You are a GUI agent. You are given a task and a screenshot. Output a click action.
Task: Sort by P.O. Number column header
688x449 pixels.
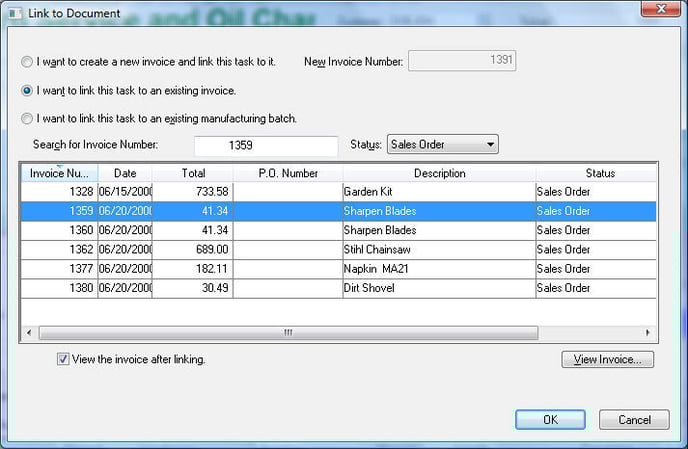(288, 173)
